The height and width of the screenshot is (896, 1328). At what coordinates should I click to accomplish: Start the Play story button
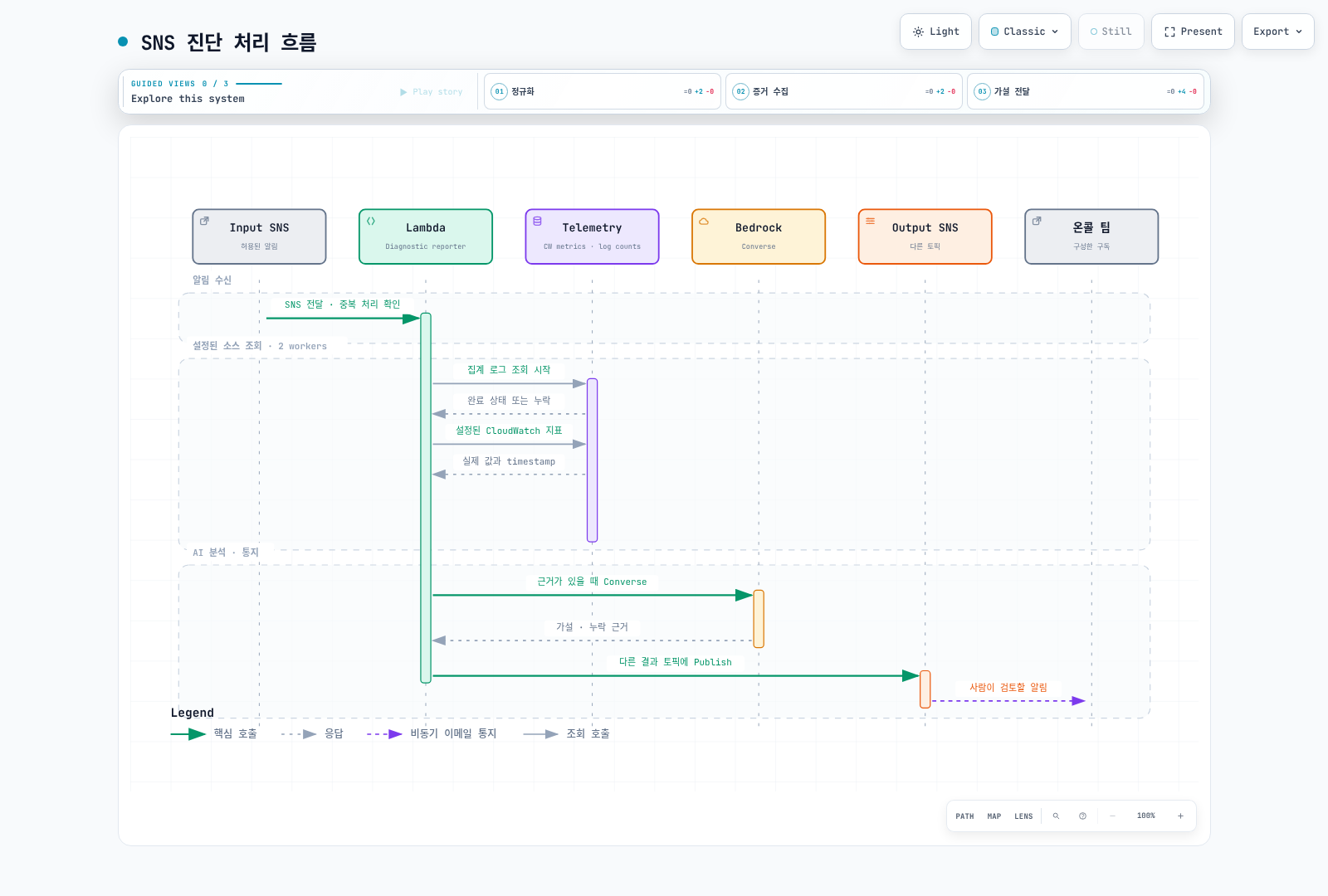[432, 92]
